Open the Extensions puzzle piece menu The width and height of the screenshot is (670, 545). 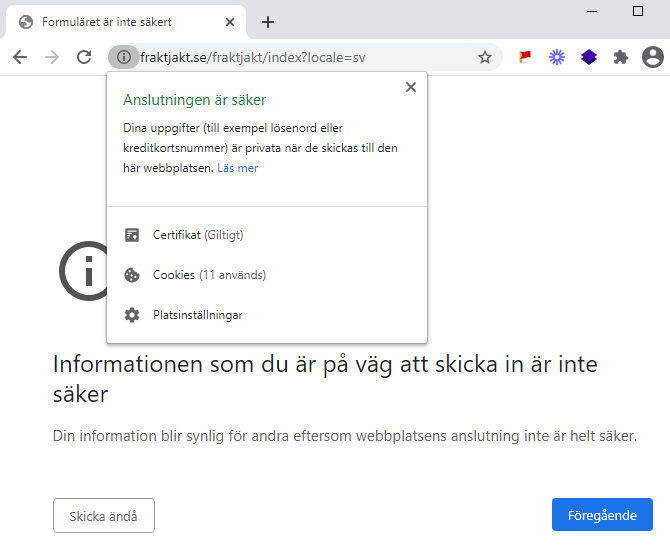click(621, 57)
